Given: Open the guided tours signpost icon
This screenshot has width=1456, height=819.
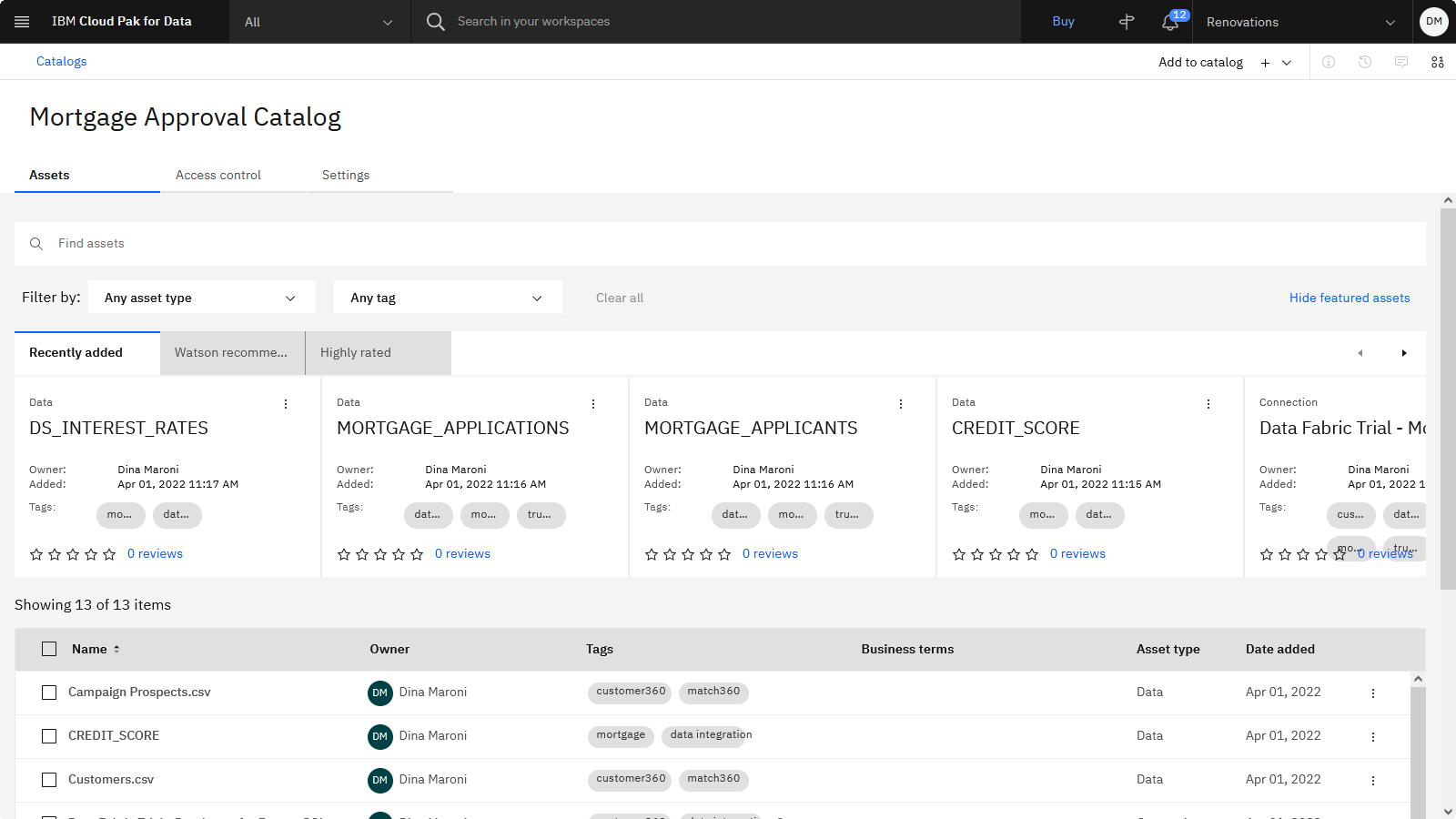Looking at the screenshot, I should [x=1127, y=22].
